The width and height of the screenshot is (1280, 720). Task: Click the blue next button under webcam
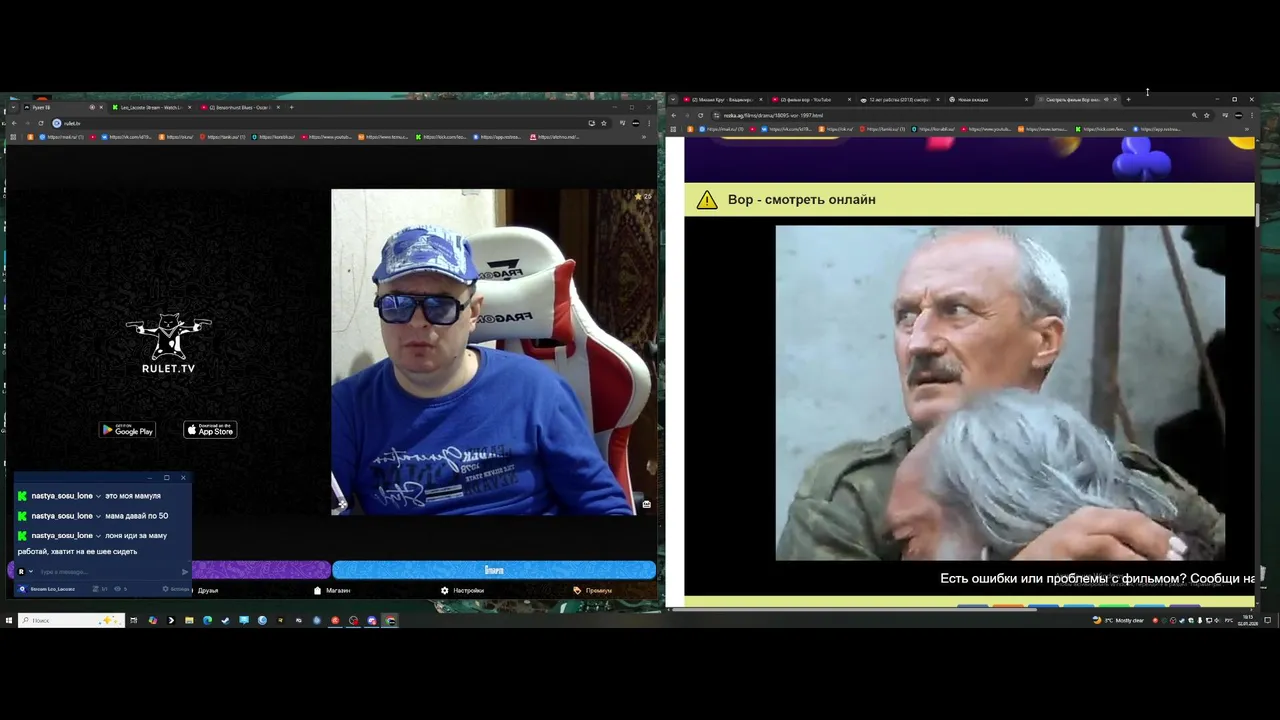pos(494,570)
